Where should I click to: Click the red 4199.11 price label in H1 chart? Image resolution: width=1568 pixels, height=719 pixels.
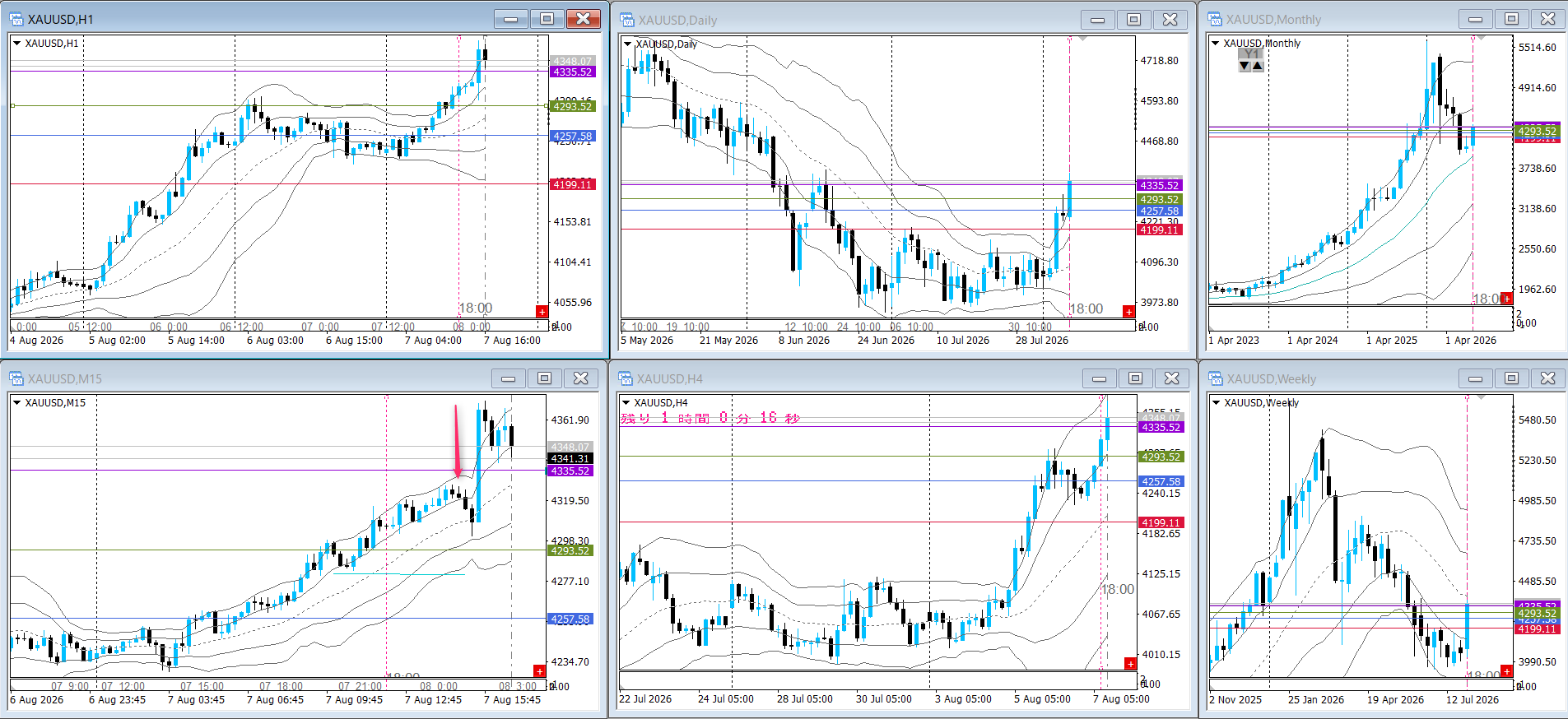pos(572,184)
